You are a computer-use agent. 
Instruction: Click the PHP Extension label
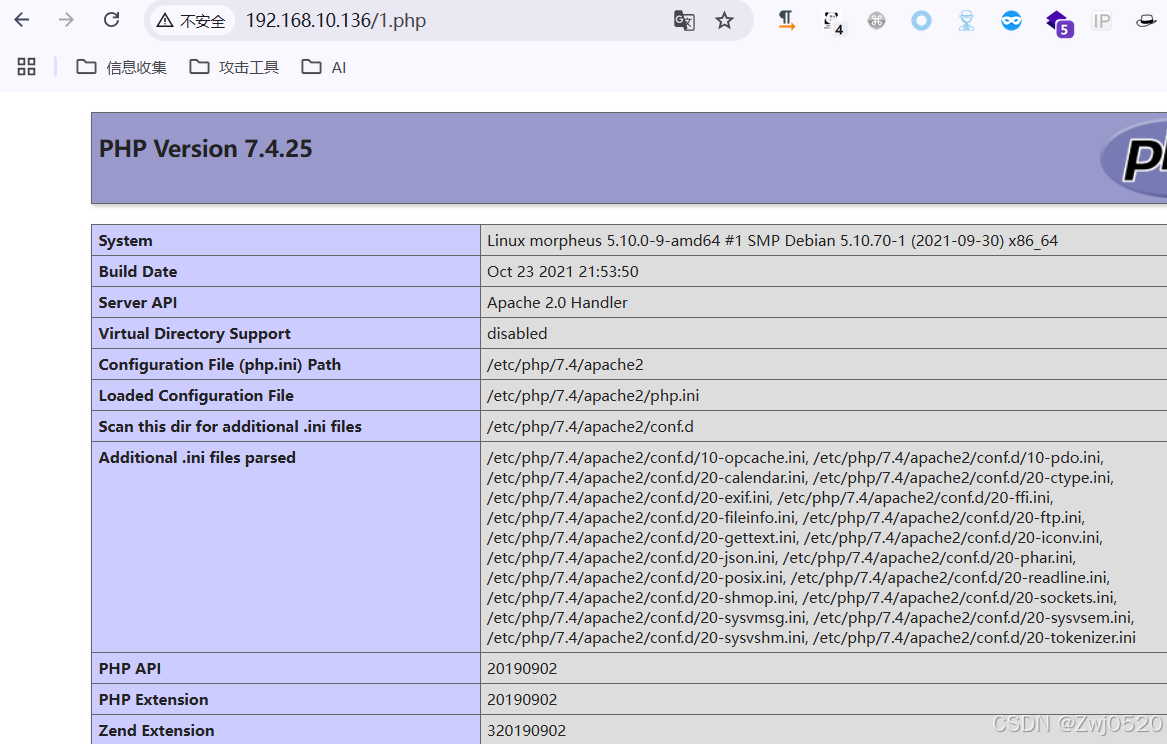[153, 699]
